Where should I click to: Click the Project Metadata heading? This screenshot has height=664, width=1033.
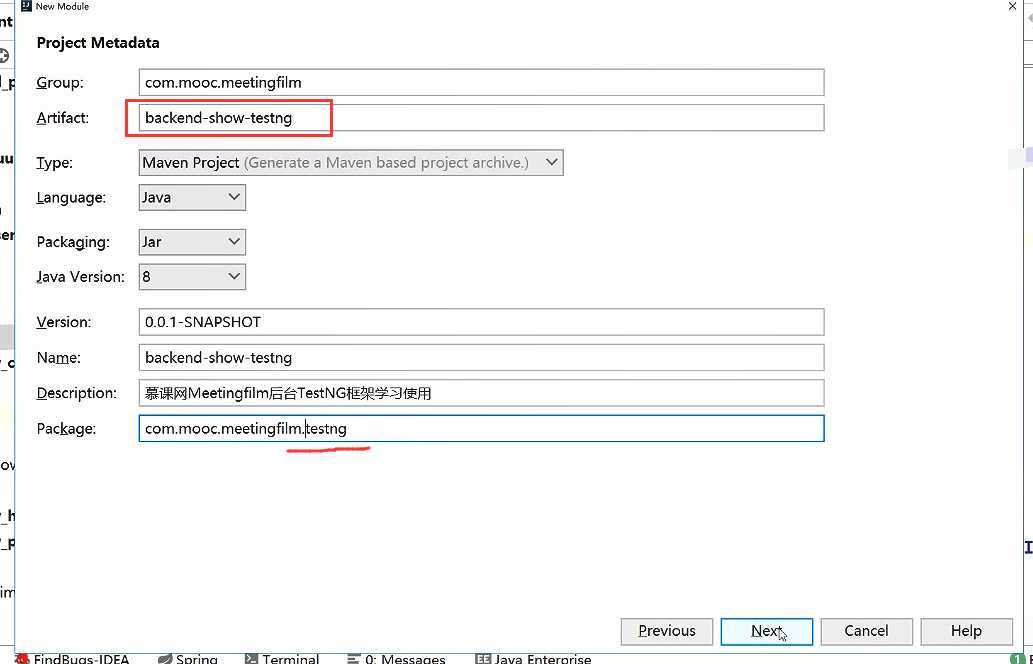98,43
